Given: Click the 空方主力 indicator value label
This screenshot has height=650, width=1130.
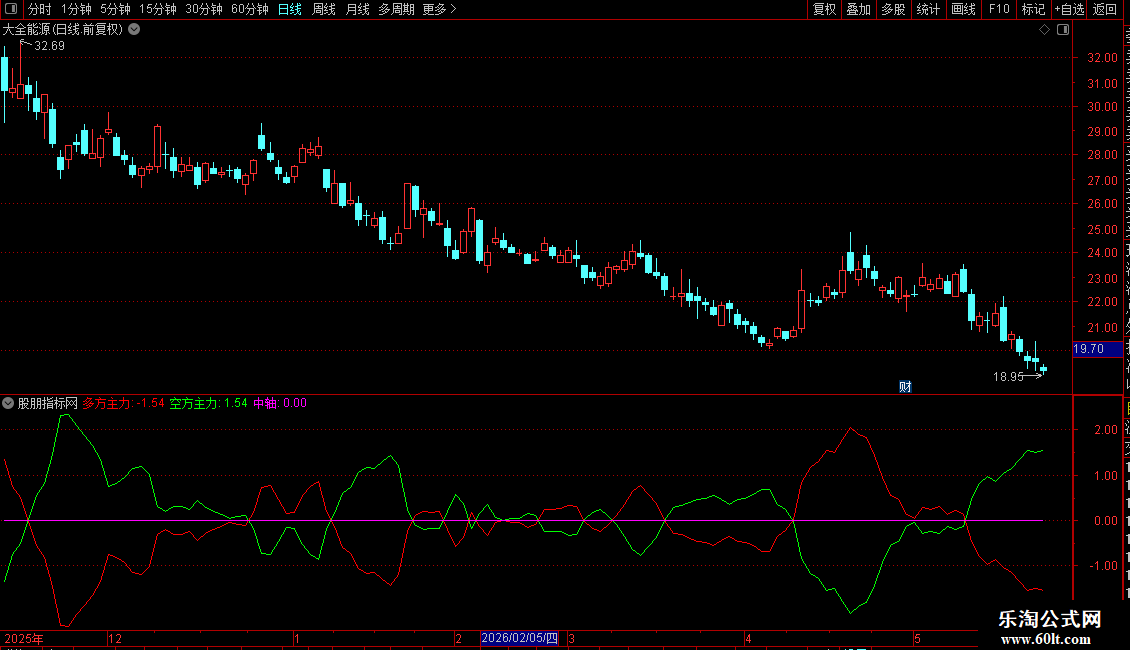Looking at the screenshot, I should pyautogui.click(x=208, y=404).
